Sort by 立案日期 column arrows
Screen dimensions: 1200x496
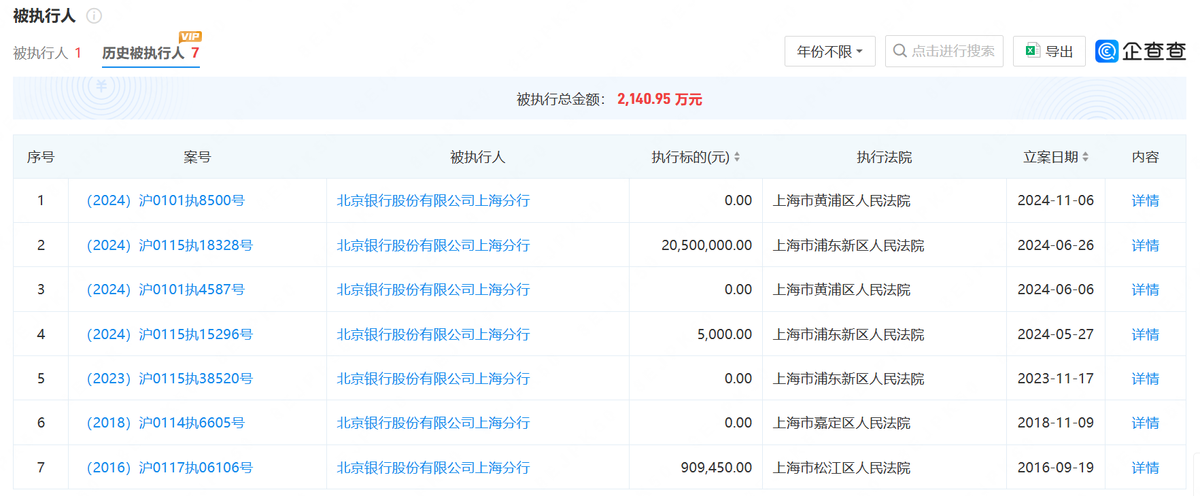tap(1085, 157)
